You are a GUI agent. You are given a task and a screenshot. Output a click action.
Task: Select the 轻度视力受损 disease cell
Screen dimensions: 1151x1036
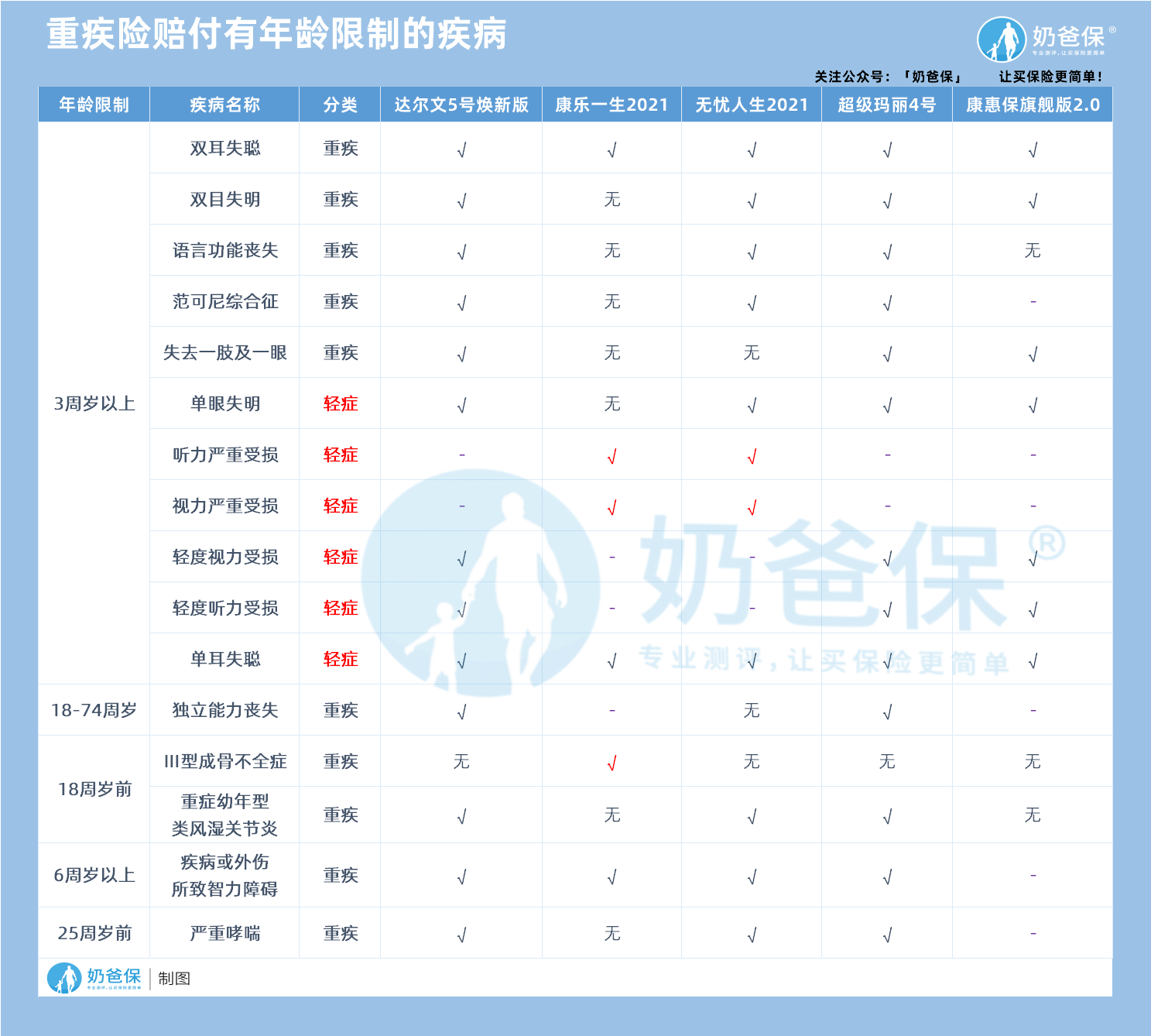pos(224,557)
